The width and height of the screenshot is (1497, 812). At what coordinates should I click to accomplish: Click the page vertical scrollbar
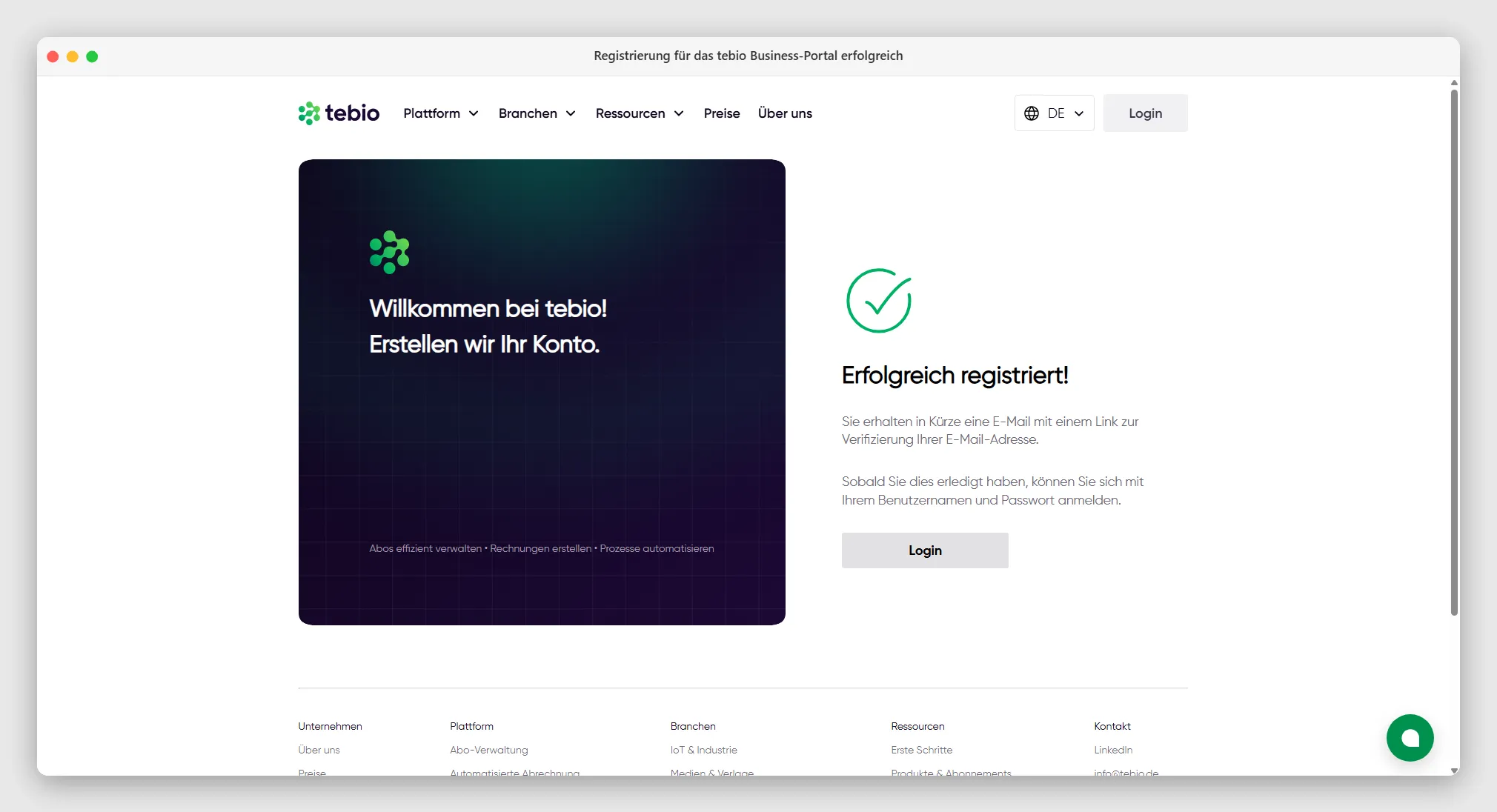[1454, 353]
